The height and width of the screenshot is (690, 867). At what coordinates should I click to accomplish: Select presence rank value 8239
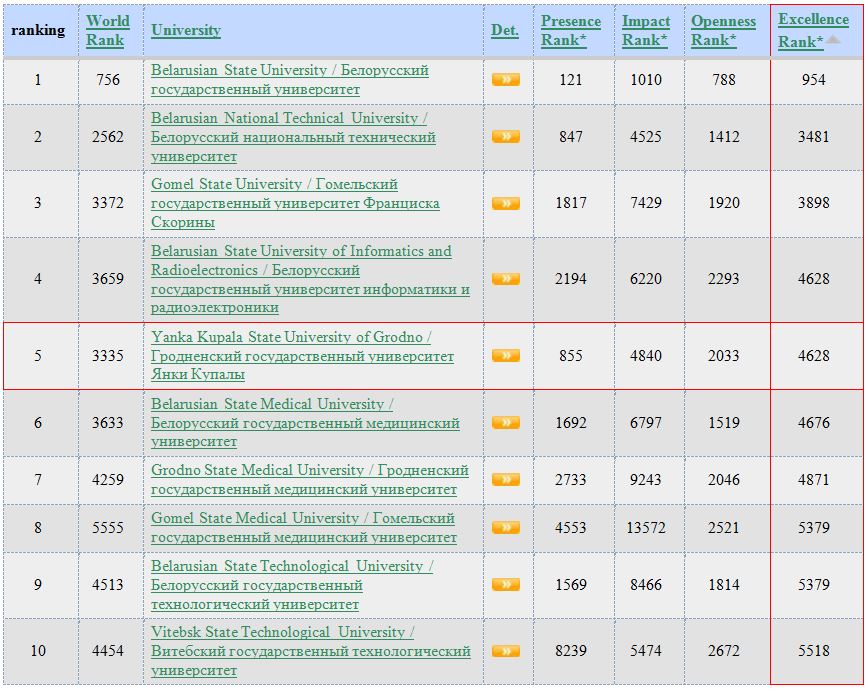coord(571,651)
